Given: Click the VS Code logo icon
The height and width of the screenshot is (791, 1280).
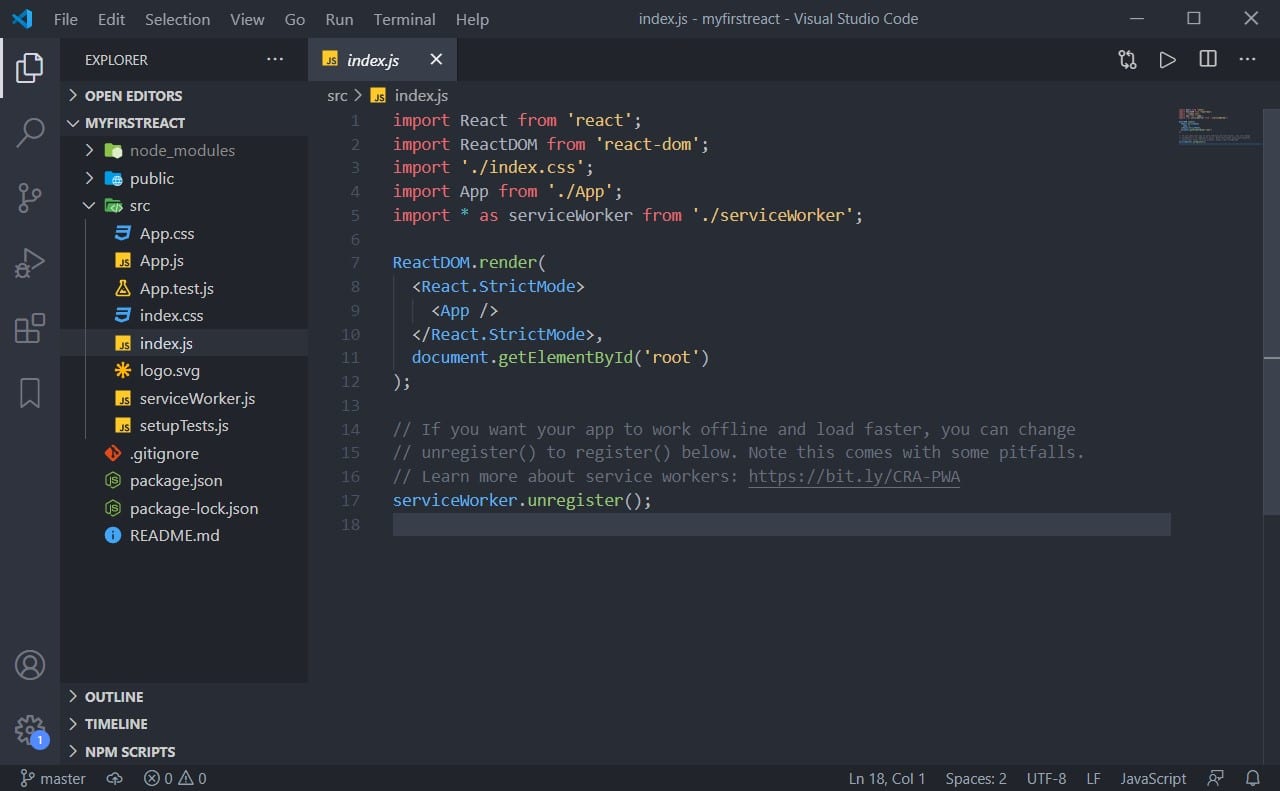Looking at the screenshot, I should (22, 19).
